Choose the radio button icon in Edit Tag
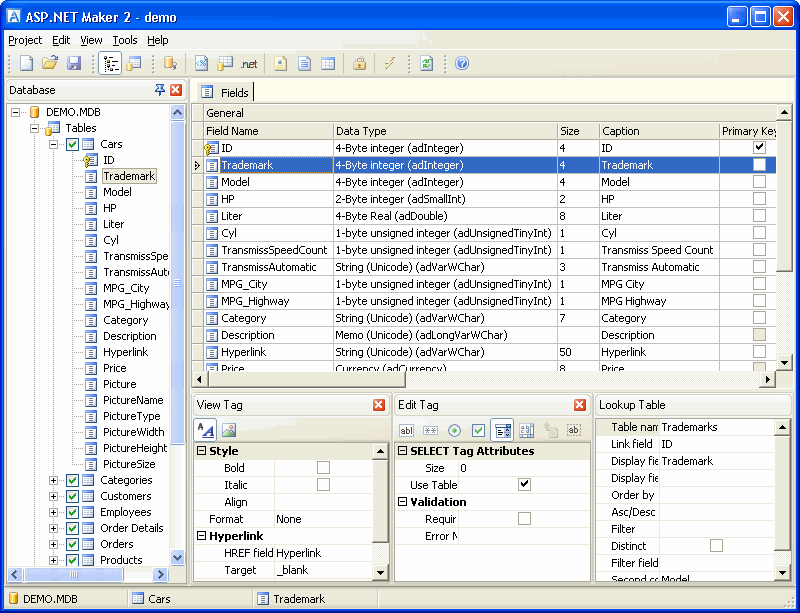 tap(454, 430)
